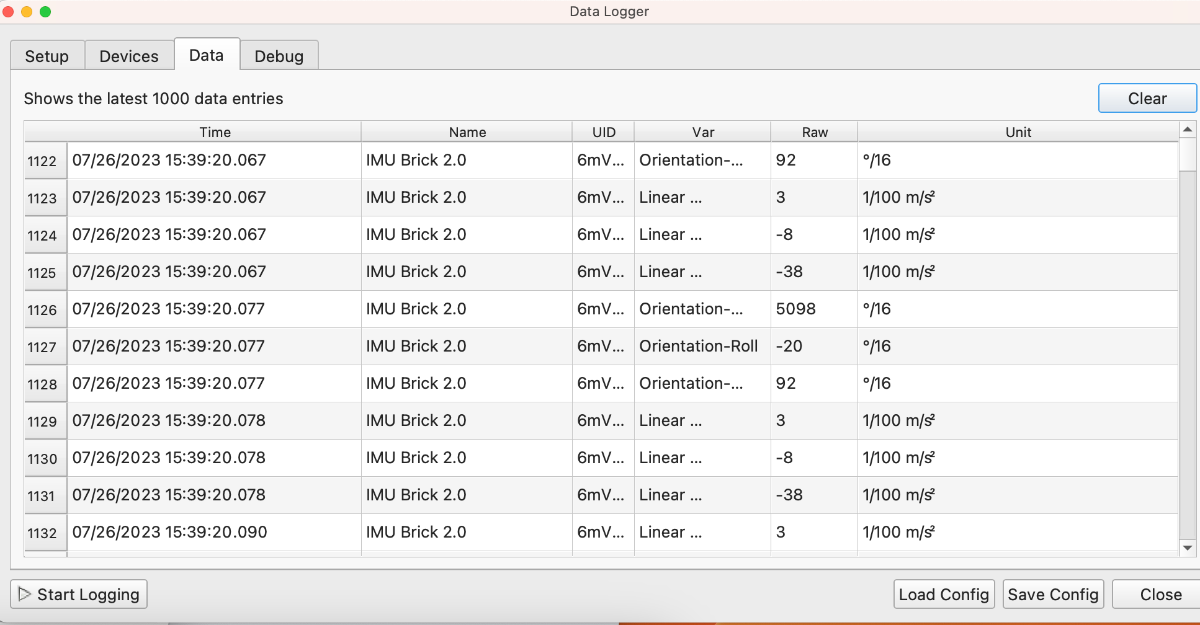This screenshot has width=1200, height=625.
Task: Click the Name column header
Action: [467, 132]
